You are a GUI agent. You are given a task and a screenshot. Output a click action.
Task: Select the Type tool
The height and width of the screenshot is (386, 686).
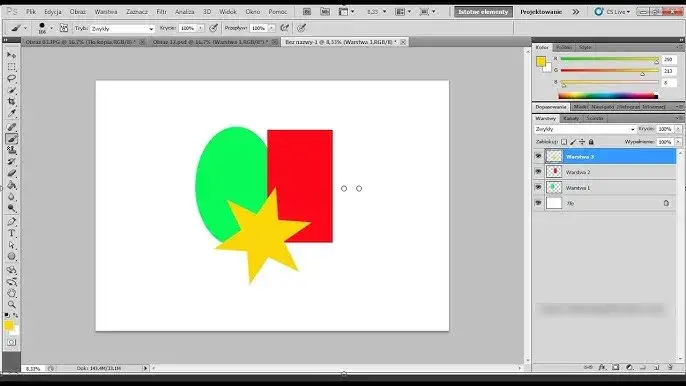click(x=11, y=233)
